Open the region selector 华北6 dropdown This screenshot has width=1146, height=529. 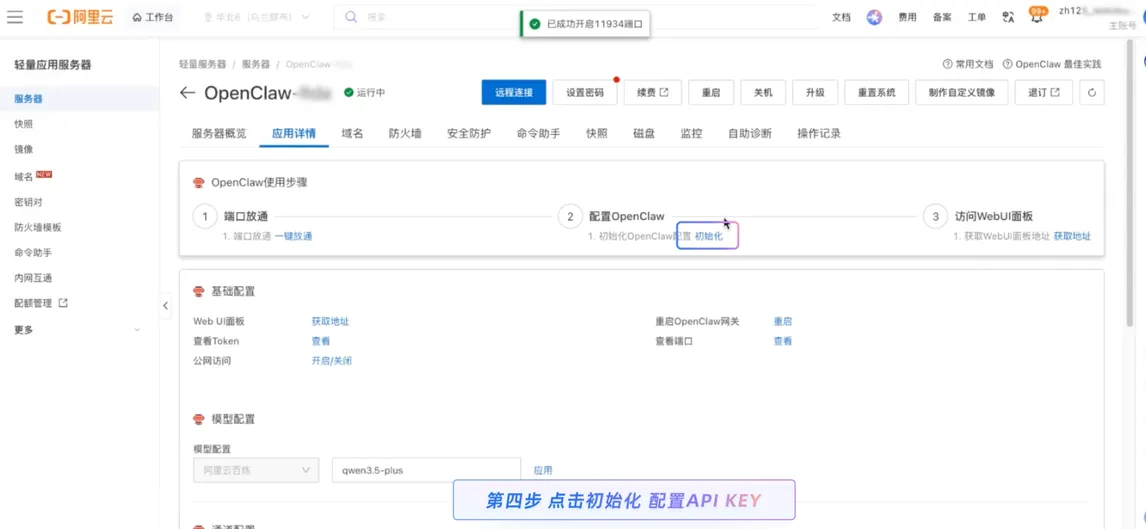point(257,17)
